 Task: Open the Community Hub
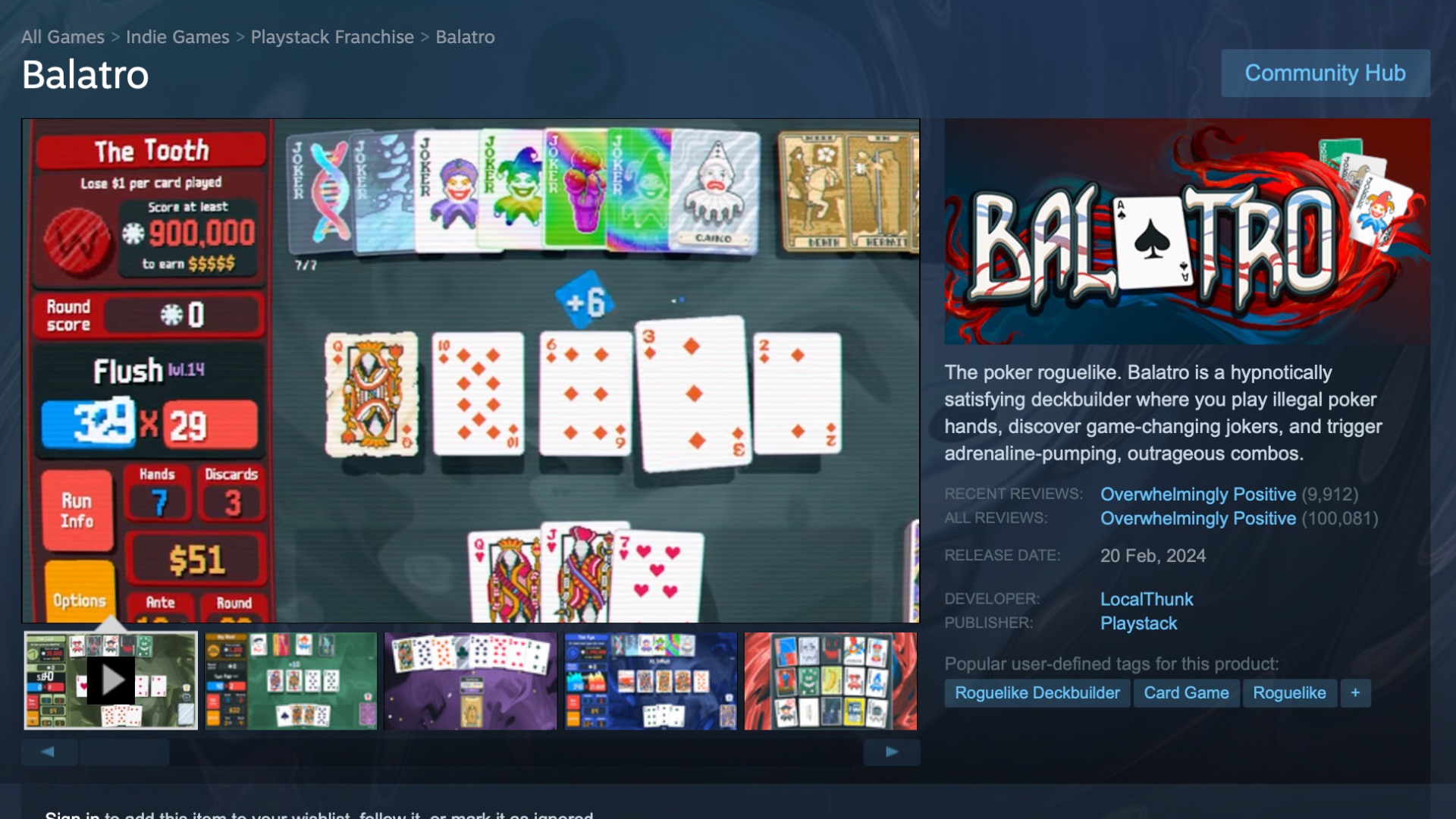click(x=1325, y=73)
